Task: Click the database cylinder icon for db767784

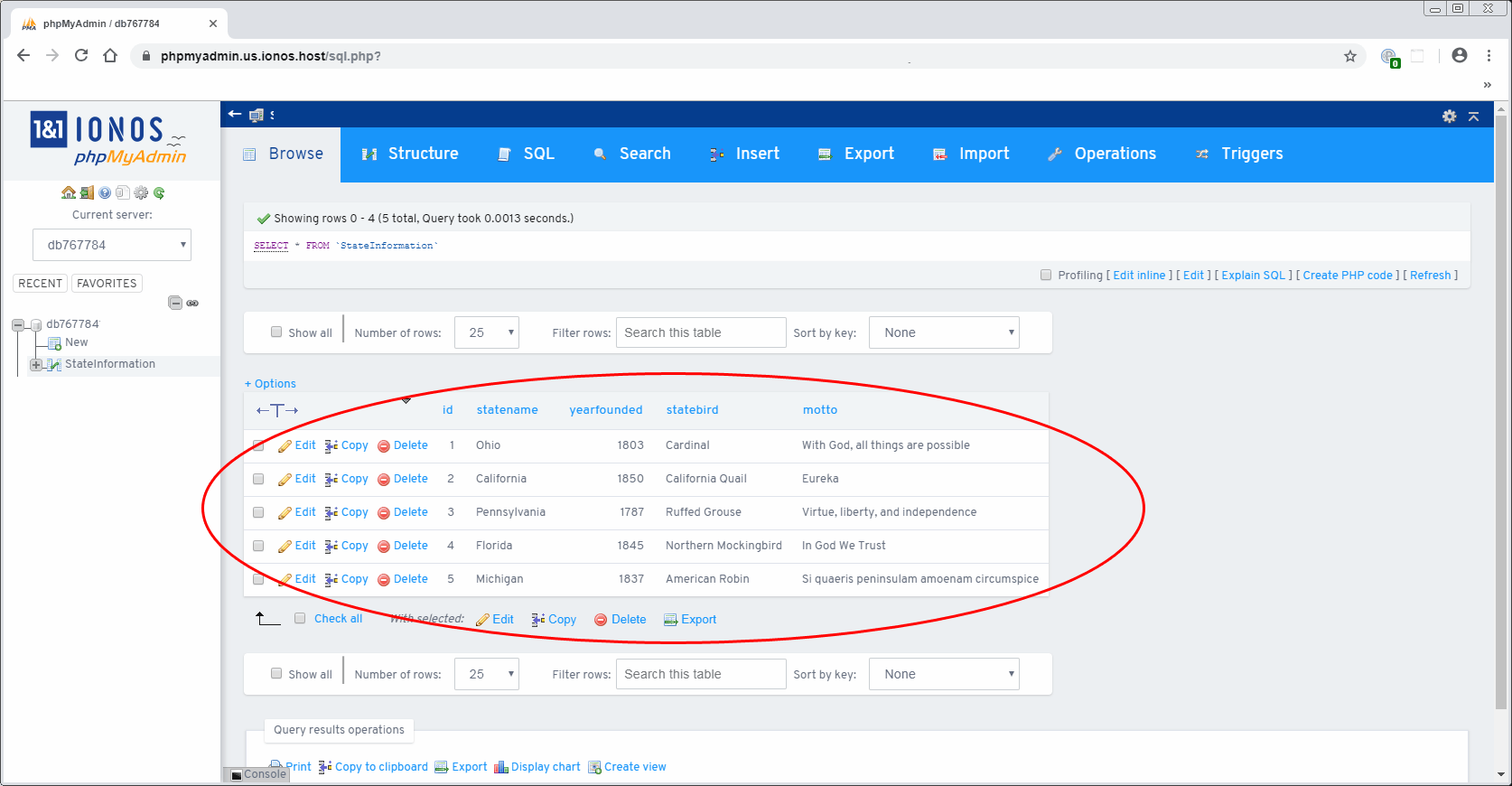Action: [x=36, y=324]
